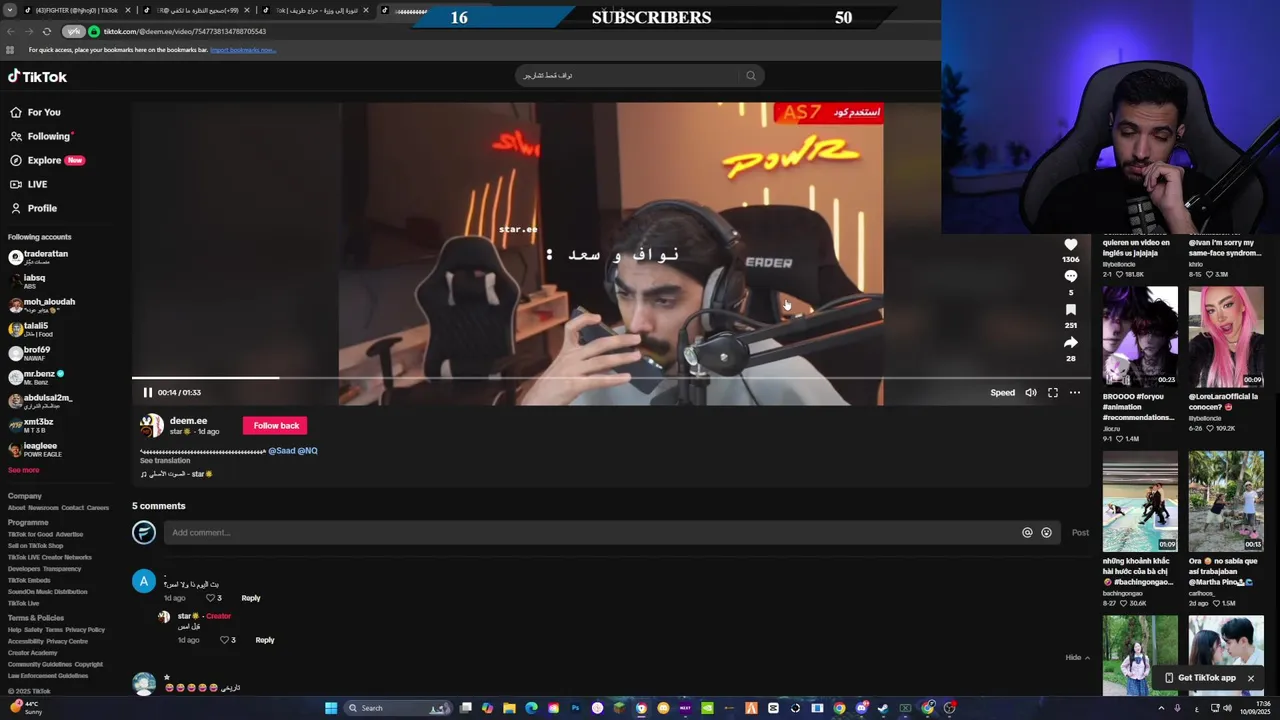This screenshot has height=720, width=1280.
Task: Open comments via the speech bubble icon
Action: (1070, 276)
